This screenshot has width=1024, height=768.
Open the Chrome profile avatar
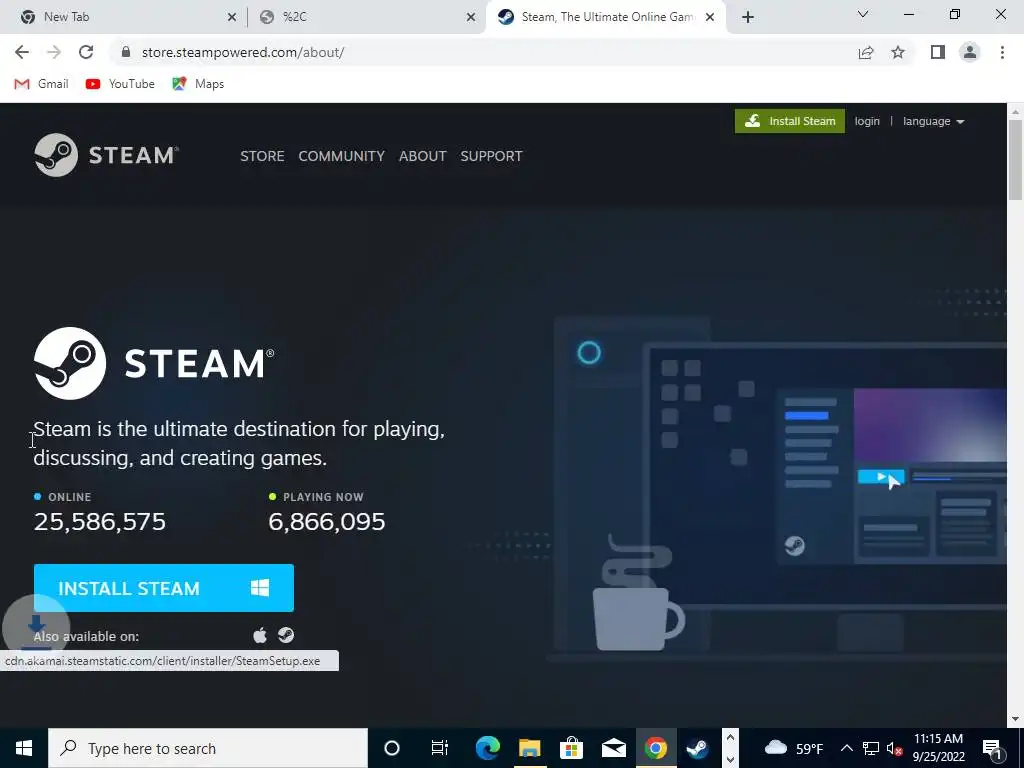[x=970, y=52]
